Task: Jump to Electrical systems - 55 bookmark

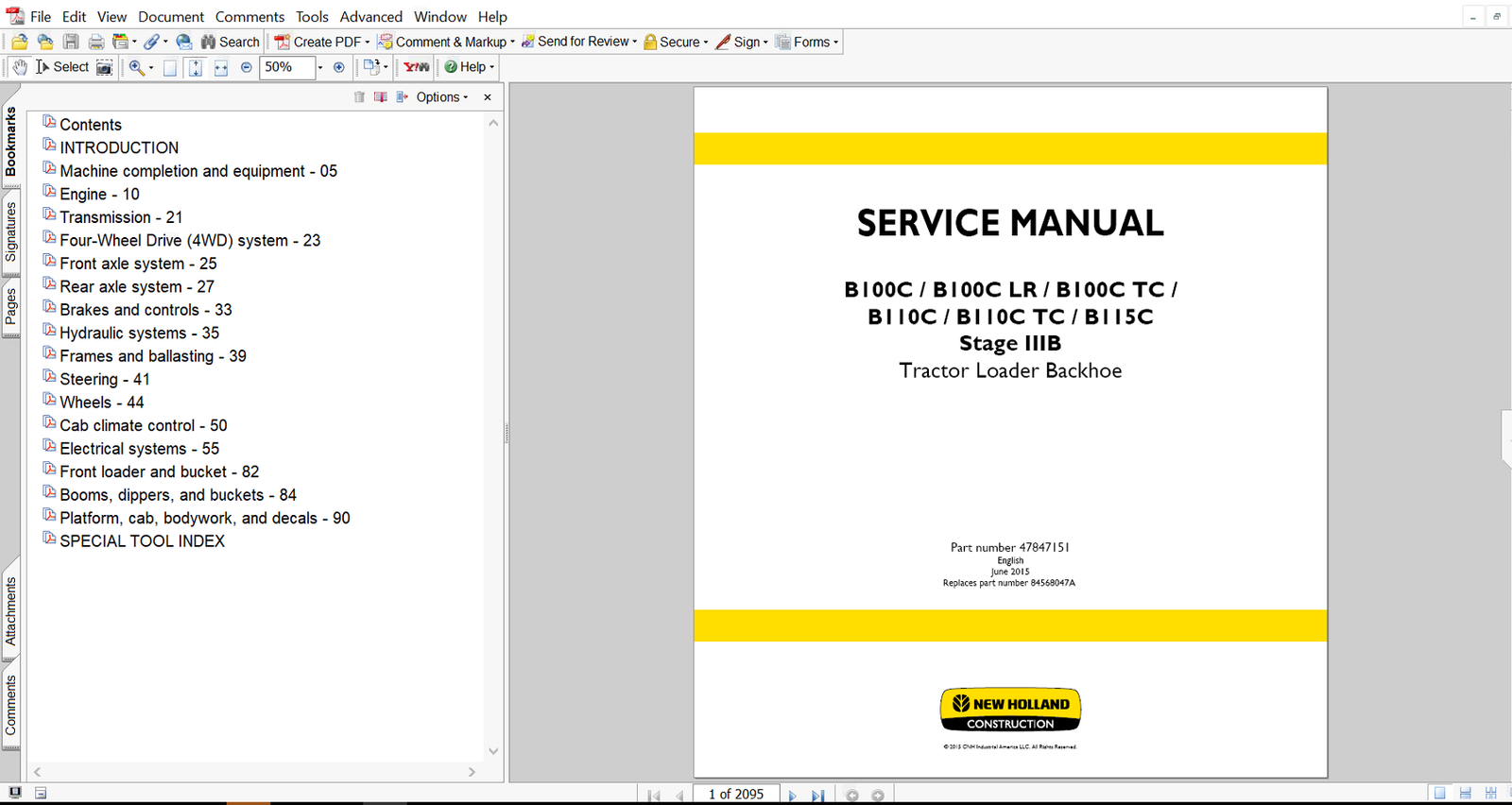Action: pyautogui.click(x=139, y=449)
